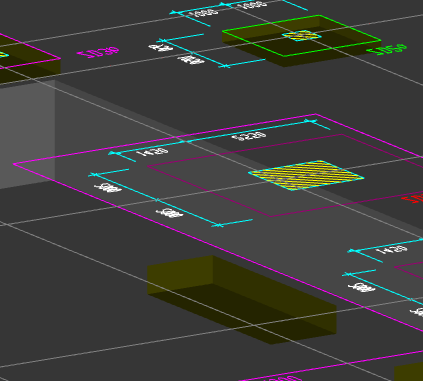The height and width of the screenshot is (381, 423).
Task: Click the small hatched column in green footing
Action: click(302, 35)
